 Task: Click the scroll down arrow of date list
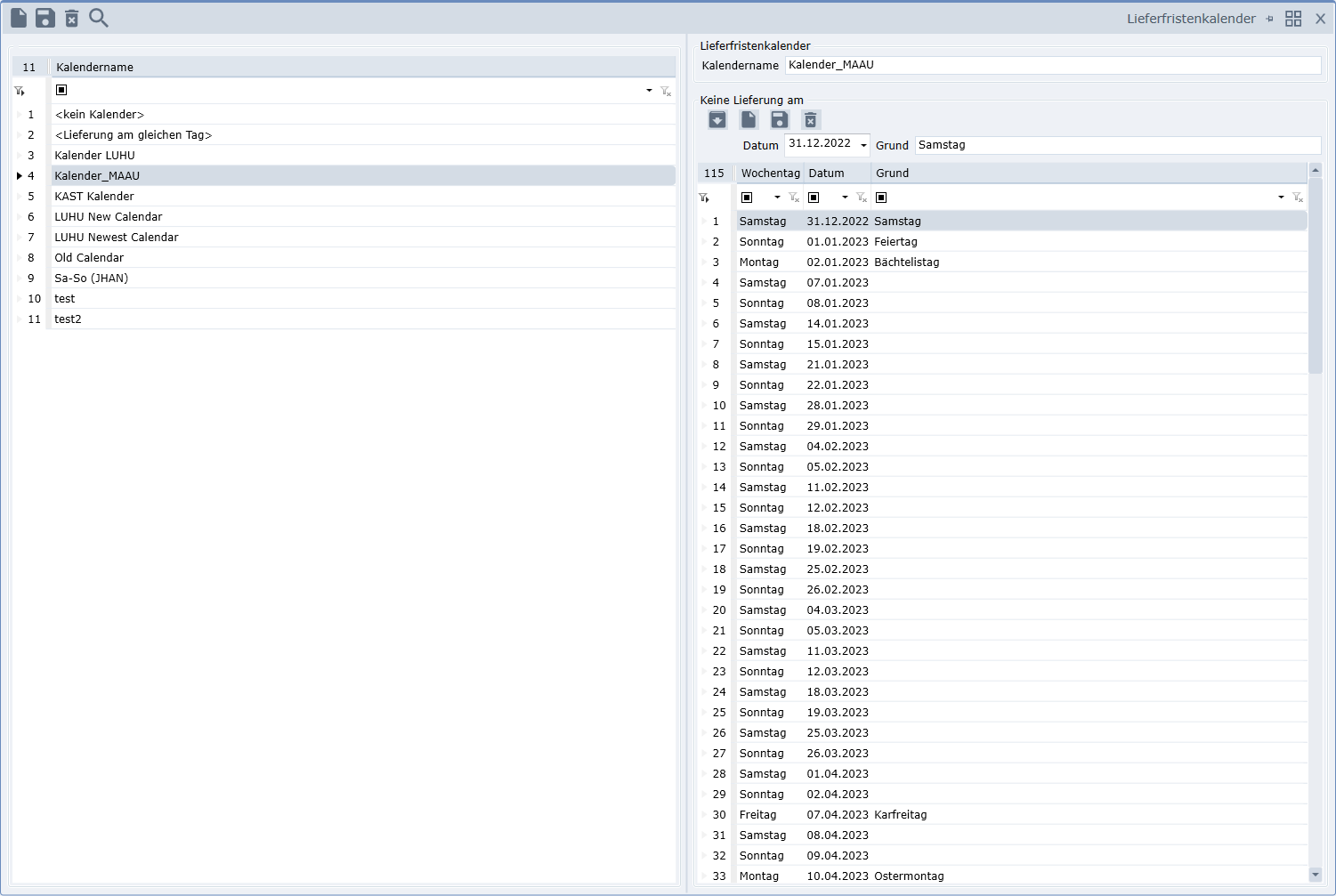[x=1315, y=875]
